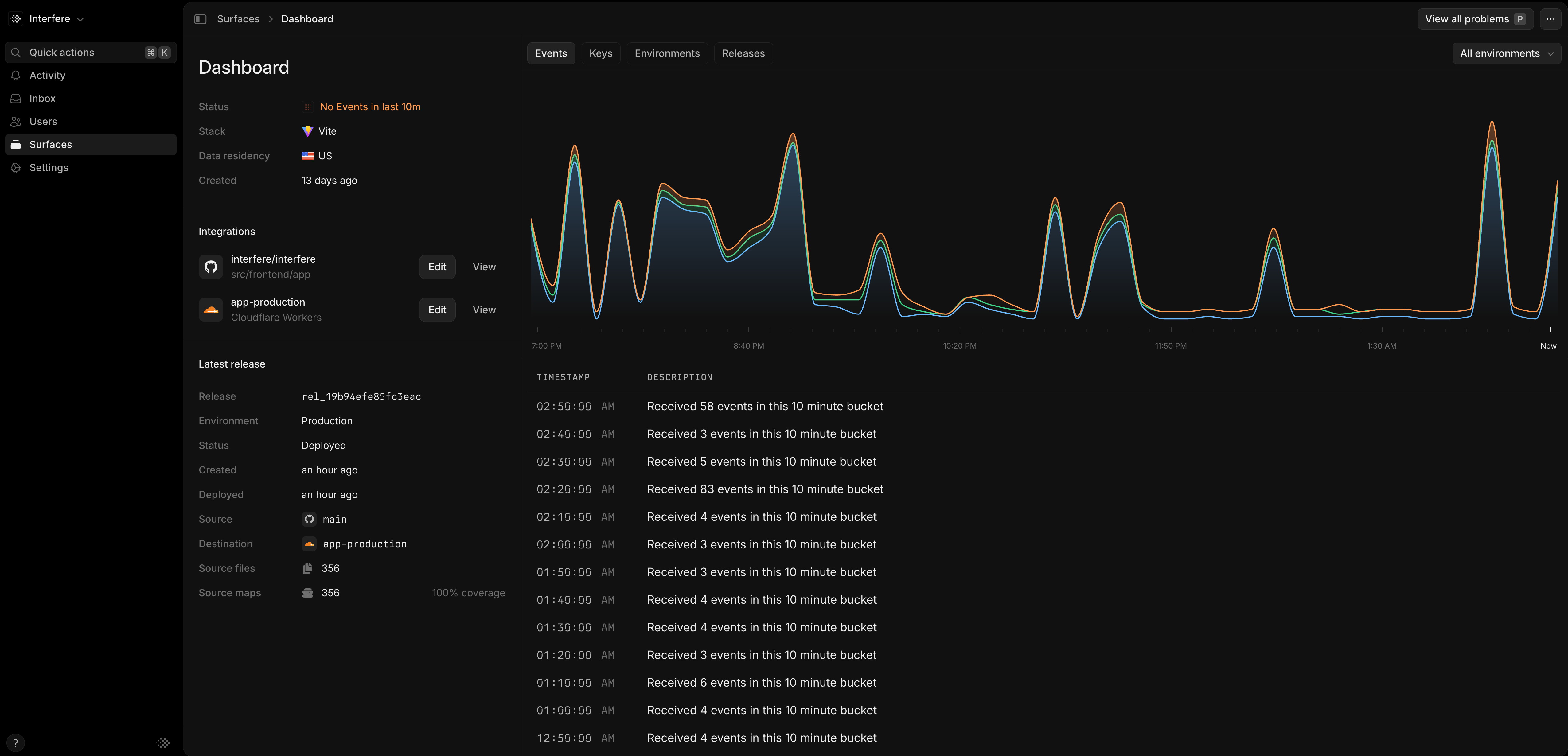The height and width of the screenshot is (756, 1568).
Task: Open the more options ellipsis menu
Action: point(1550,19)
